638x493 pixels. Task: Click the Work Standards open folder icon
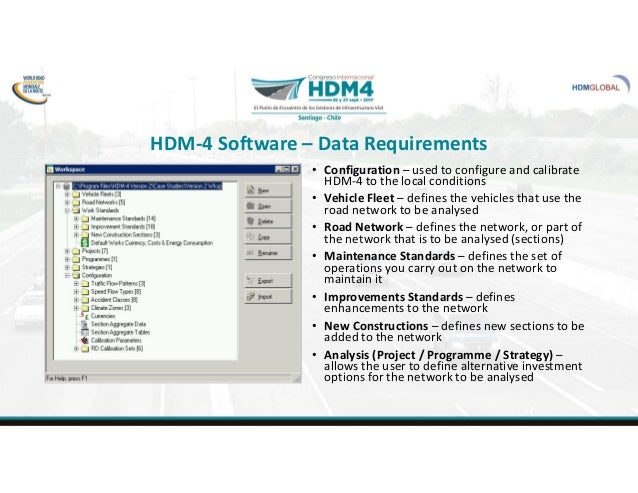pos(76,210)
